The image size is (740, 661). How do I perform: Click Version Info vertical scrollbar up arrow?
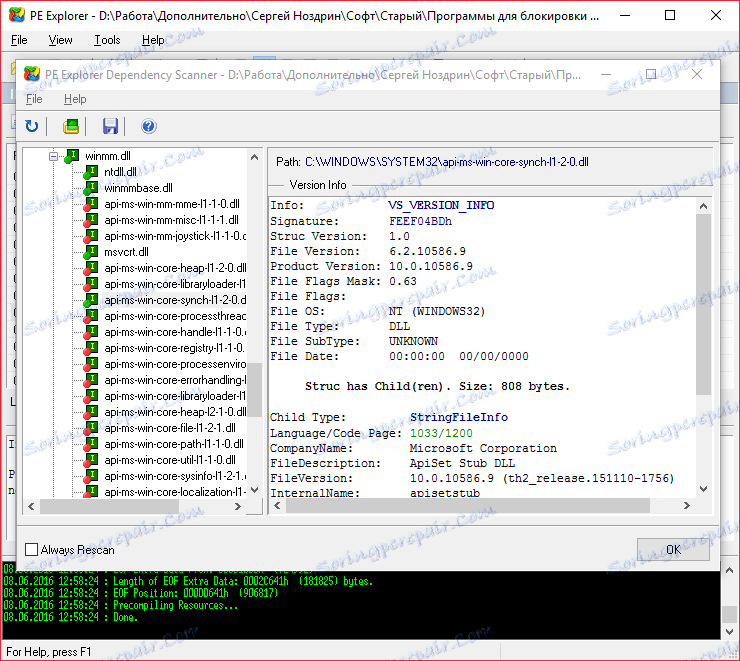(x=703, y=206)
